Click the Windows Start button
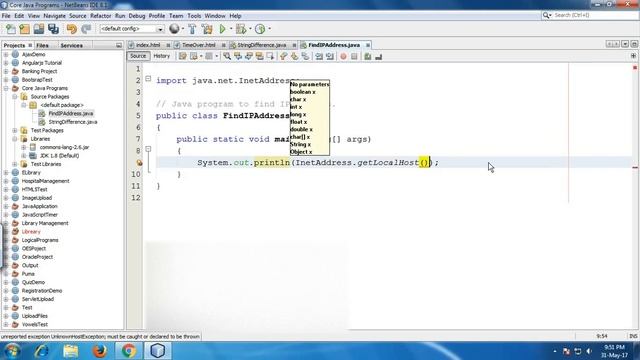Viewport: 640px width, 360px height. 12,351
